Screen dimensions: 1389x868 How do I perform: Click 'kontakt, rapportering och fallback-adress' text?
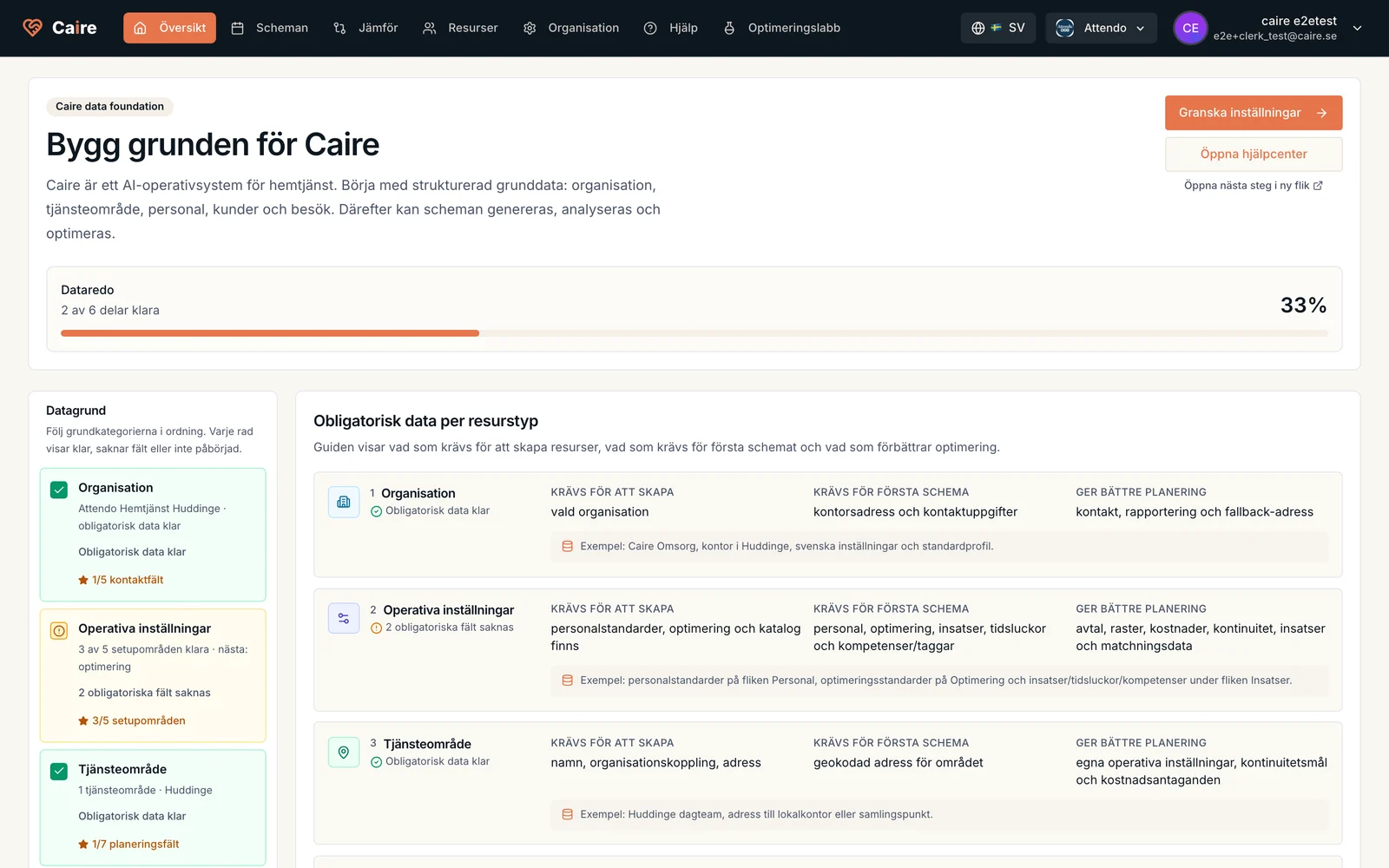pos(1195,512)
